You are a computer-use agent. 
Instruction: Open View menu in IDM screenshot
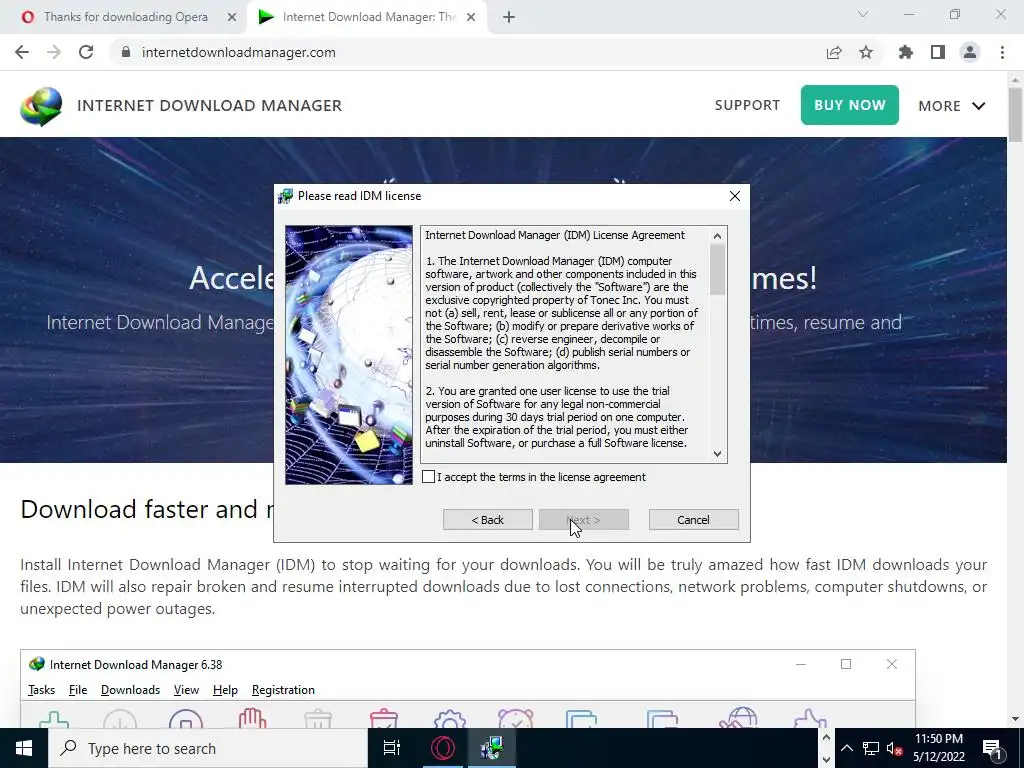tap(186, 690)
